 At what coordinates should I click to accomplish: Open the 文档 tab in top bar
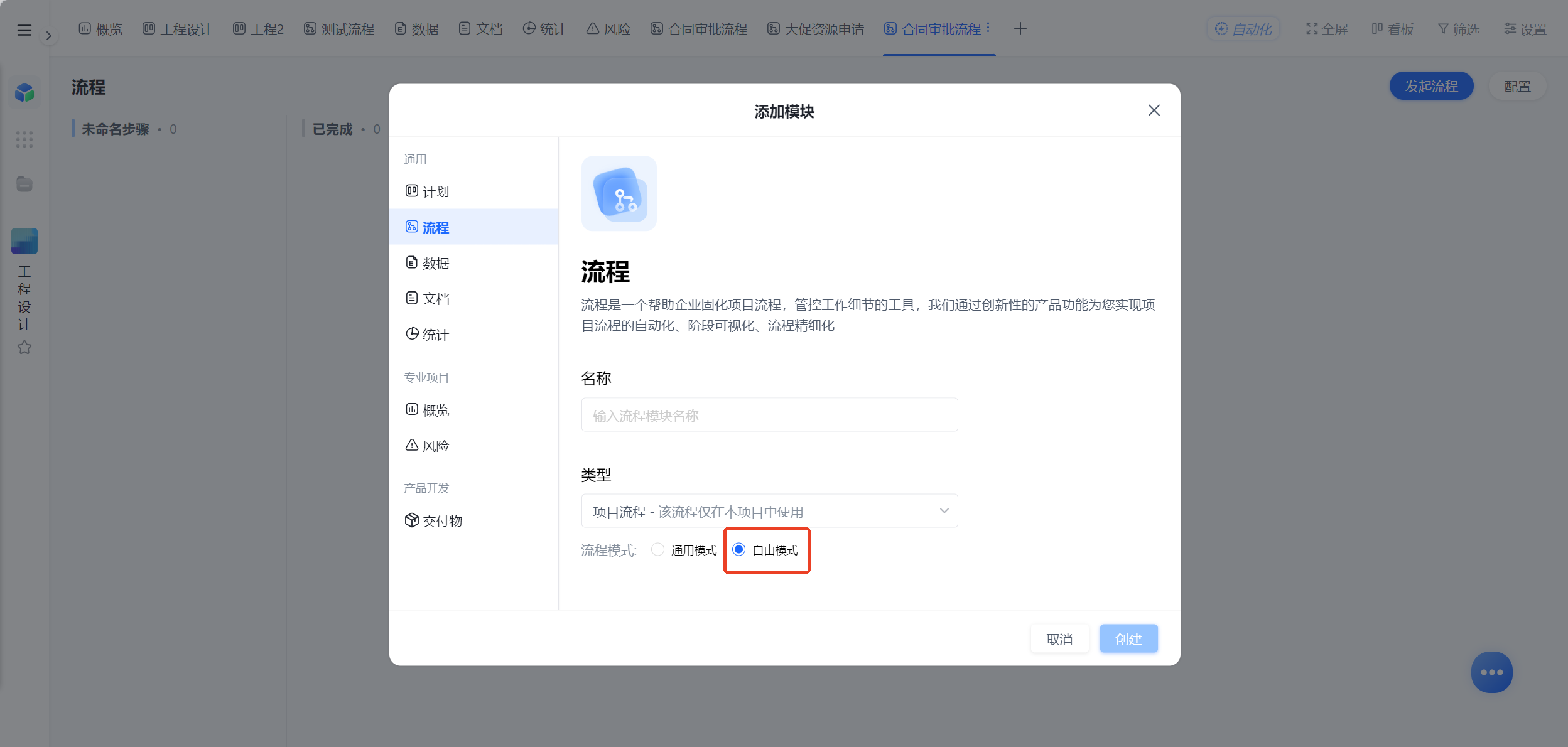coord(480,29)
